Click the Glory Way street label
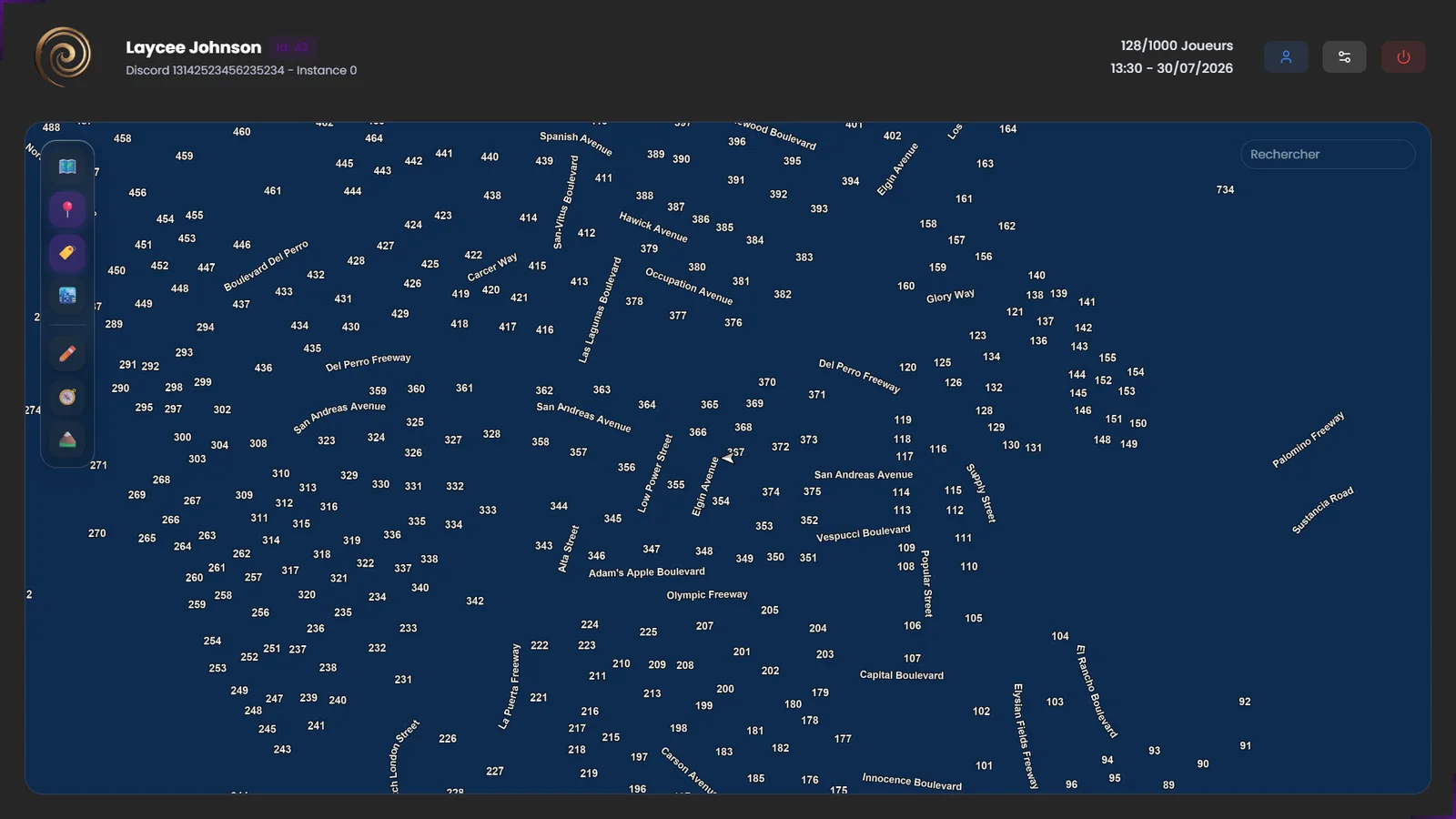Image resolution: width=1456 pixels, height=819 pixels. [x=950, y=296]
